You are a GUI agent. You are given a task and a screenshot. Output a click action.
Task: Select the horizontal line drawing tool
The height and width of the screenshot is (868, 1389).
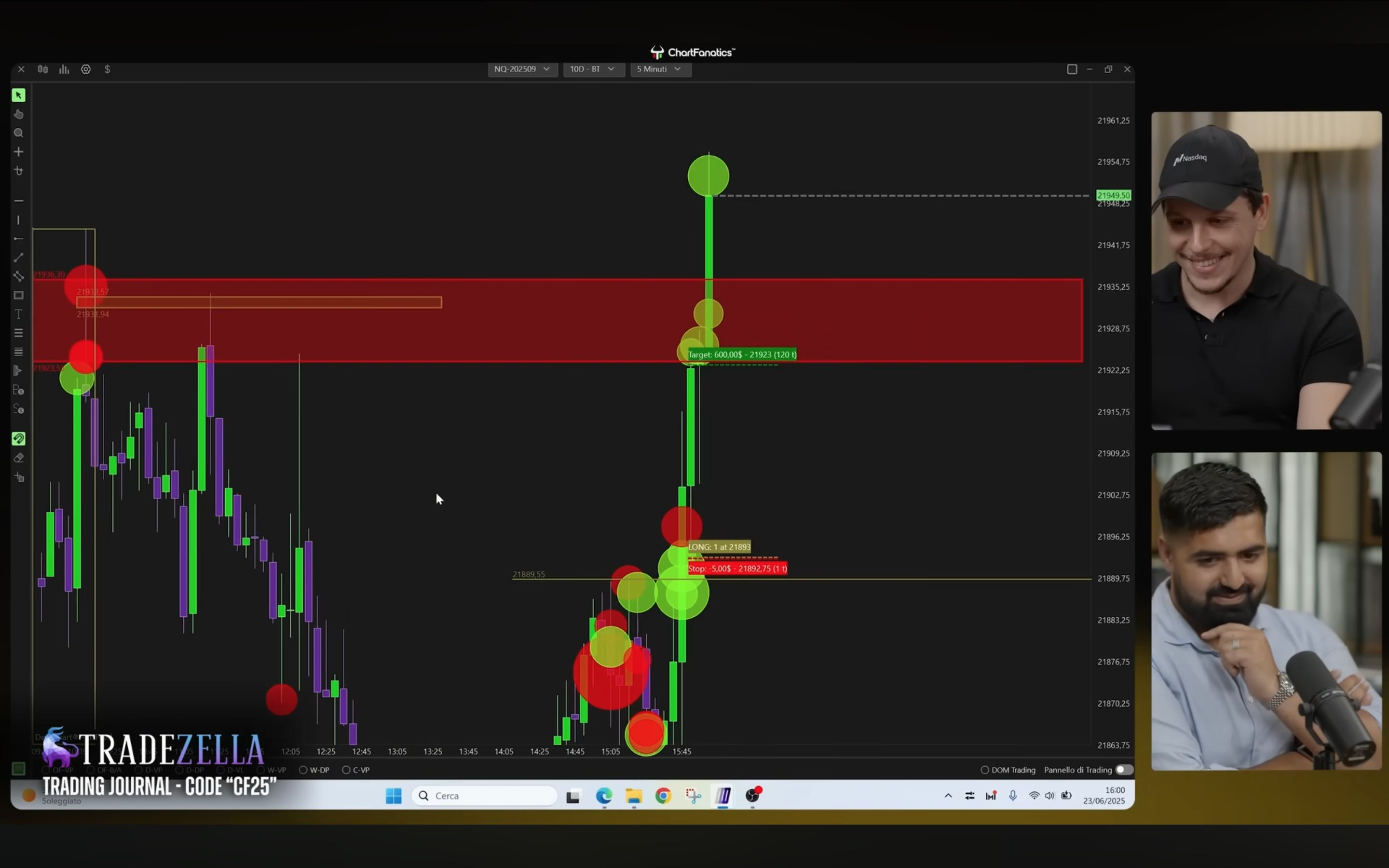click(x=18, y=200)
